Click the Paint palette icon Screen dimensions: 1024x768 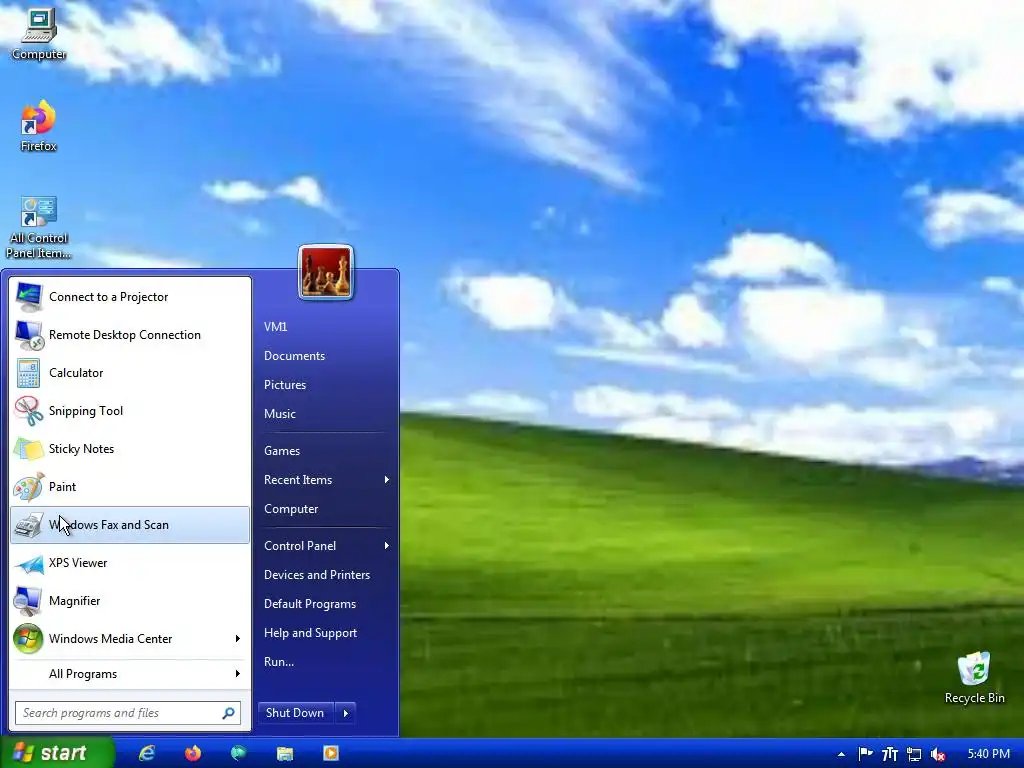click(28, 487)
